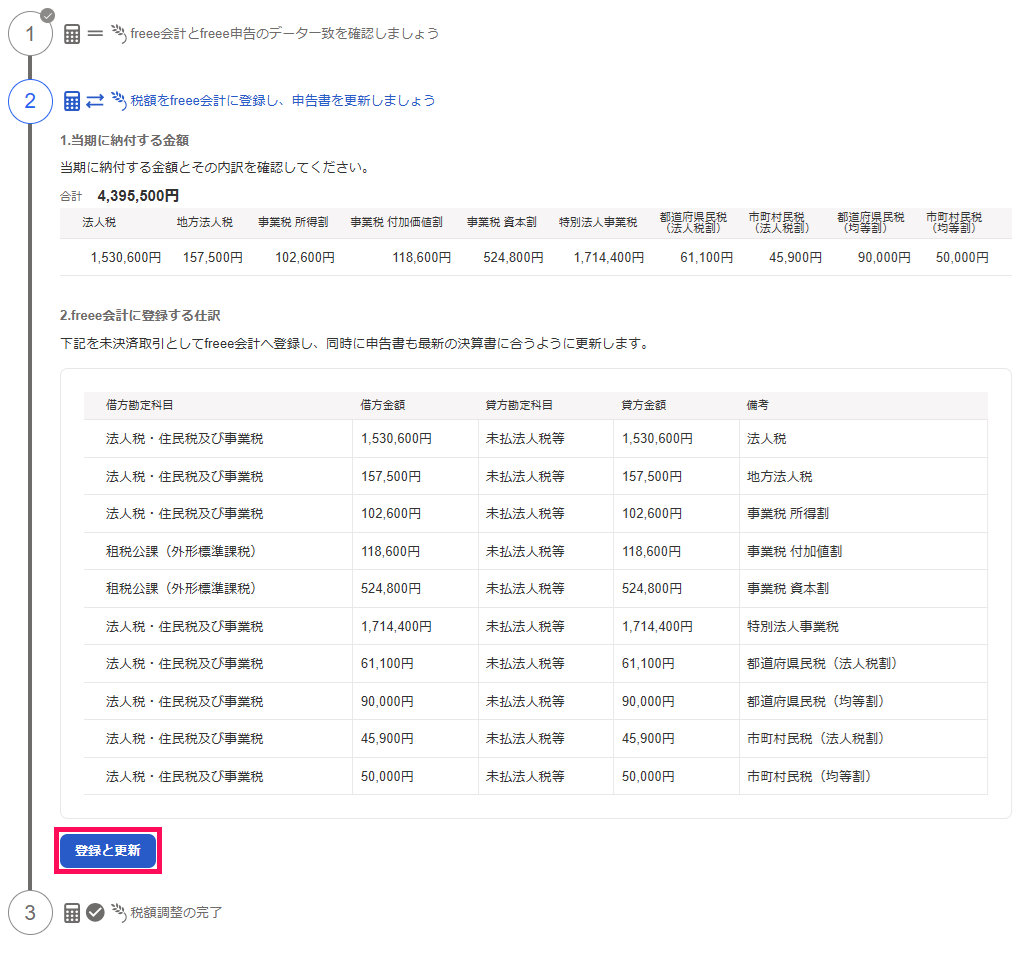Click the step 1 number circle

pos(30,34)
